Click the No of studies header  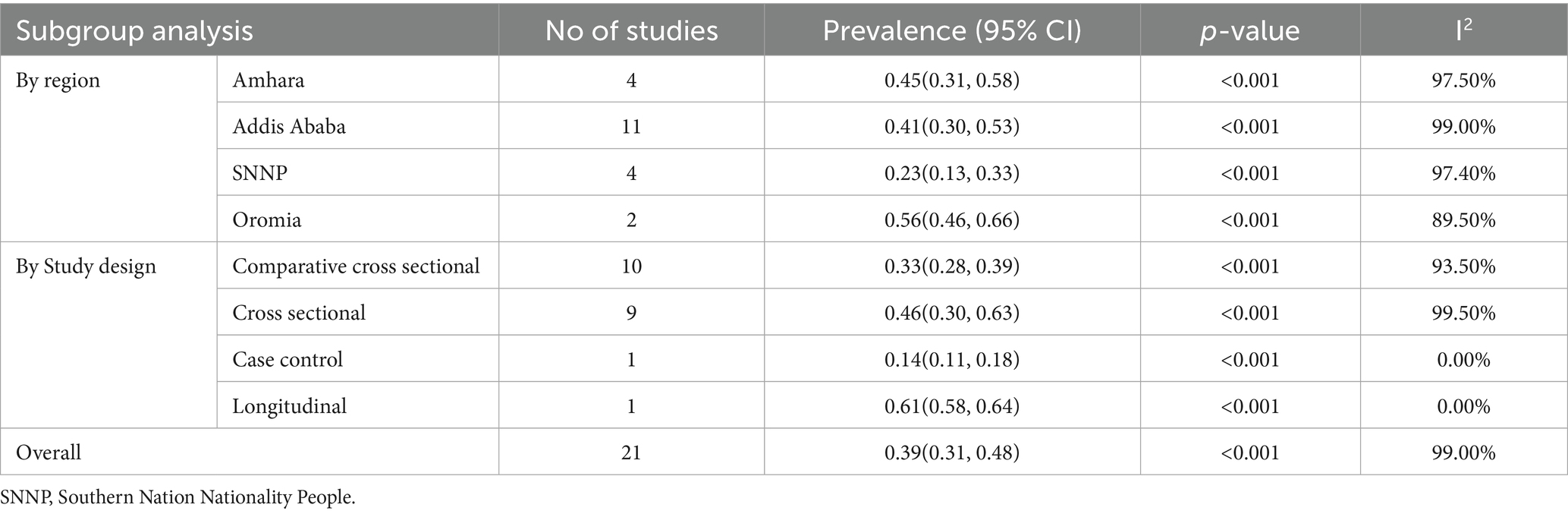coord(631,30)
